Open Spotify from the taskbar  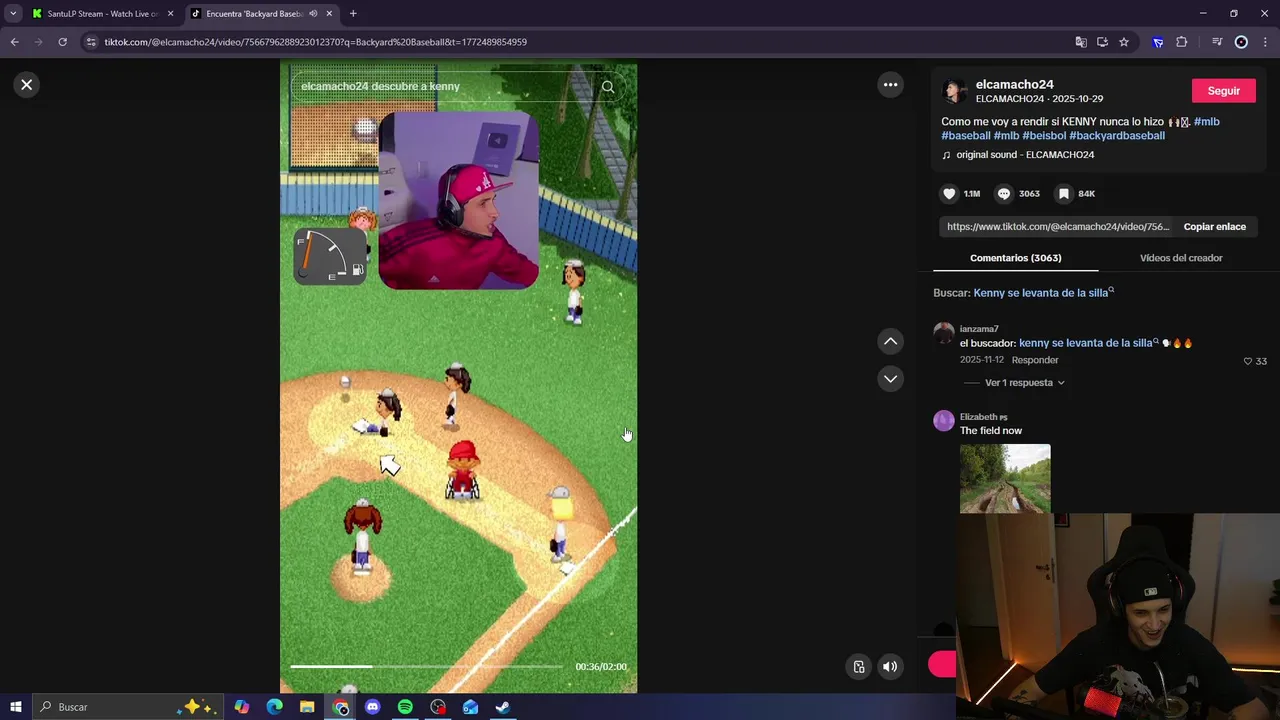[405, 707]
